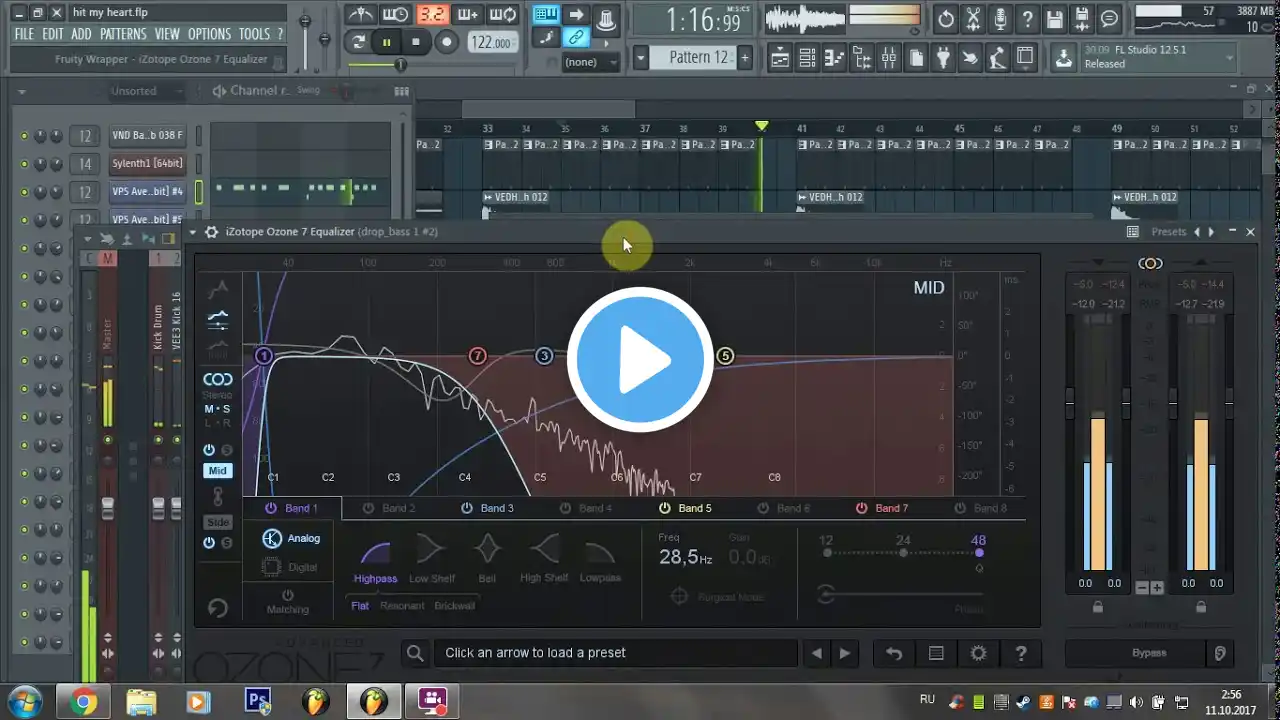Open the plugin picker plug icon
This screenshot has width=1280, height=720.
point(942,58)
